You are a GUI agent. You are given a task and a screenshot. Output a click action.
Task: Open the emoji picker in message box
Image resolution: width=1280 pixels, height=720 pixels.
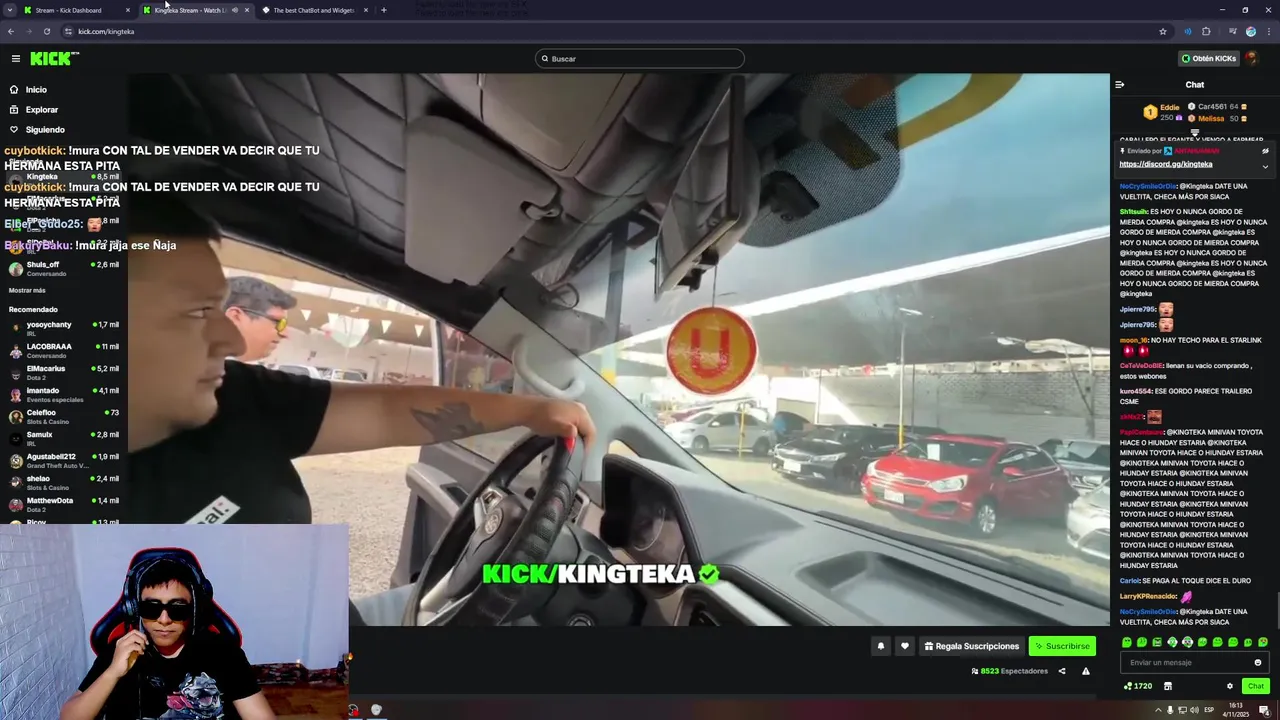[x=1258, y=662]
